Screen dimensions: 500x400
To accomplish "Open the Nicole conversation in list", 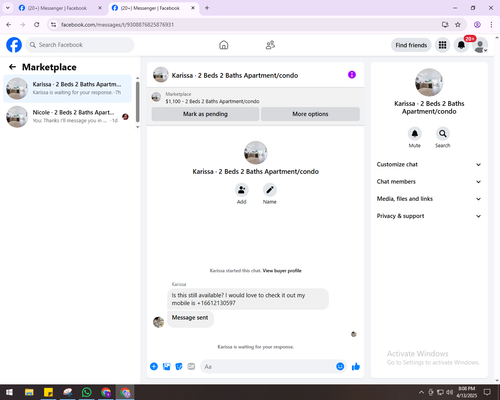I will click(68, 117).
